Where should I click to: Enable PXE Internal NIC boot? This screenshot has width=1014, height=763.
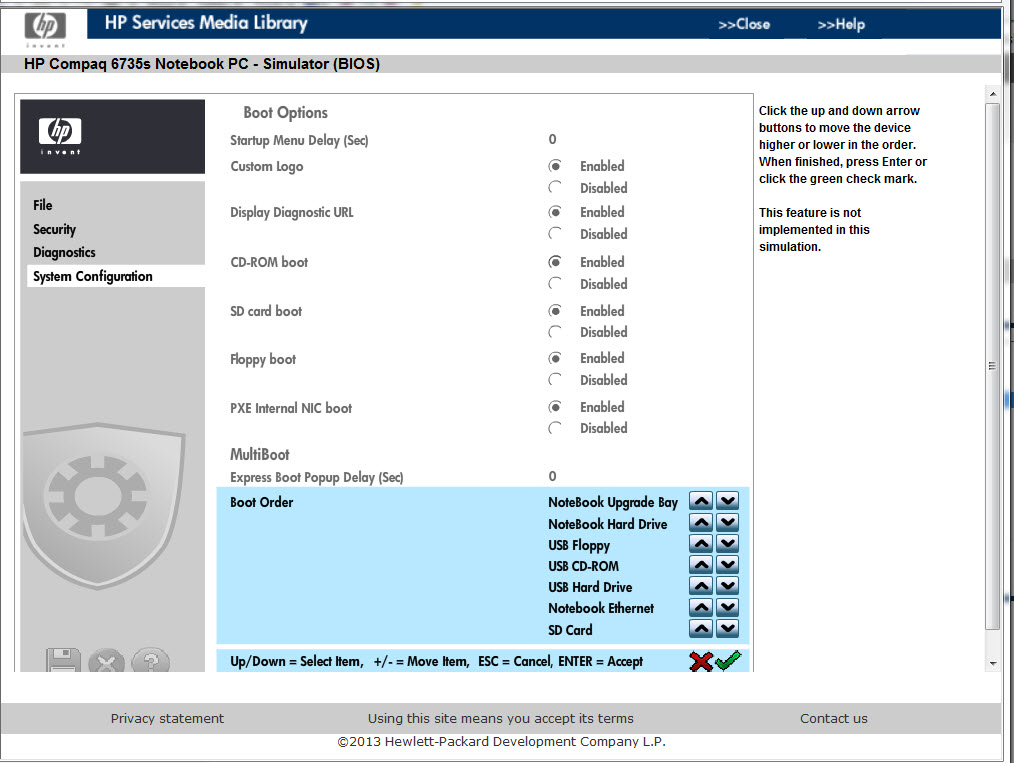[555, 407]
